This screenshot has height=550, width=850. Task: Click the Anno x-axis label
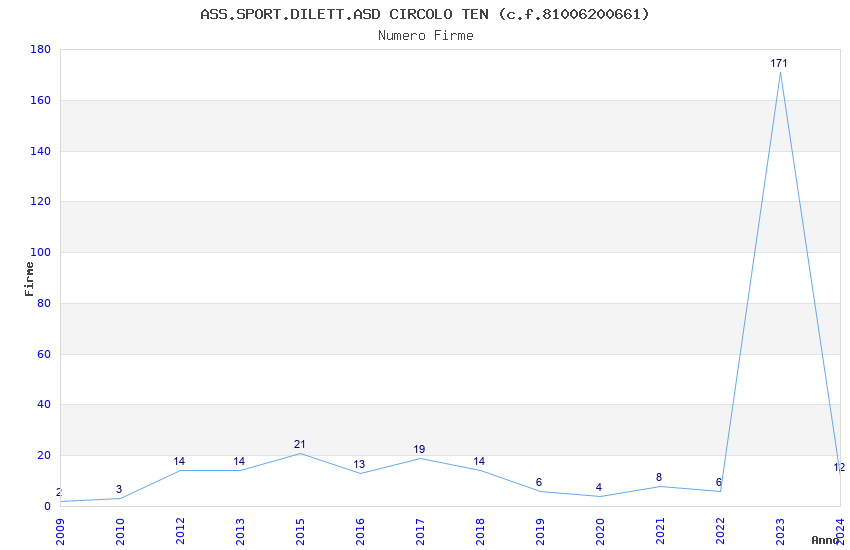(824, 540)
